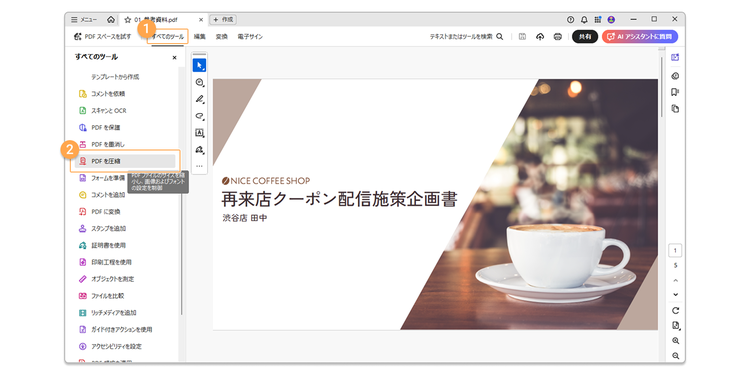Zoom out of the document
Image resolution: width=750 pixels, height=375 pixels.
(x=675, y=356)
